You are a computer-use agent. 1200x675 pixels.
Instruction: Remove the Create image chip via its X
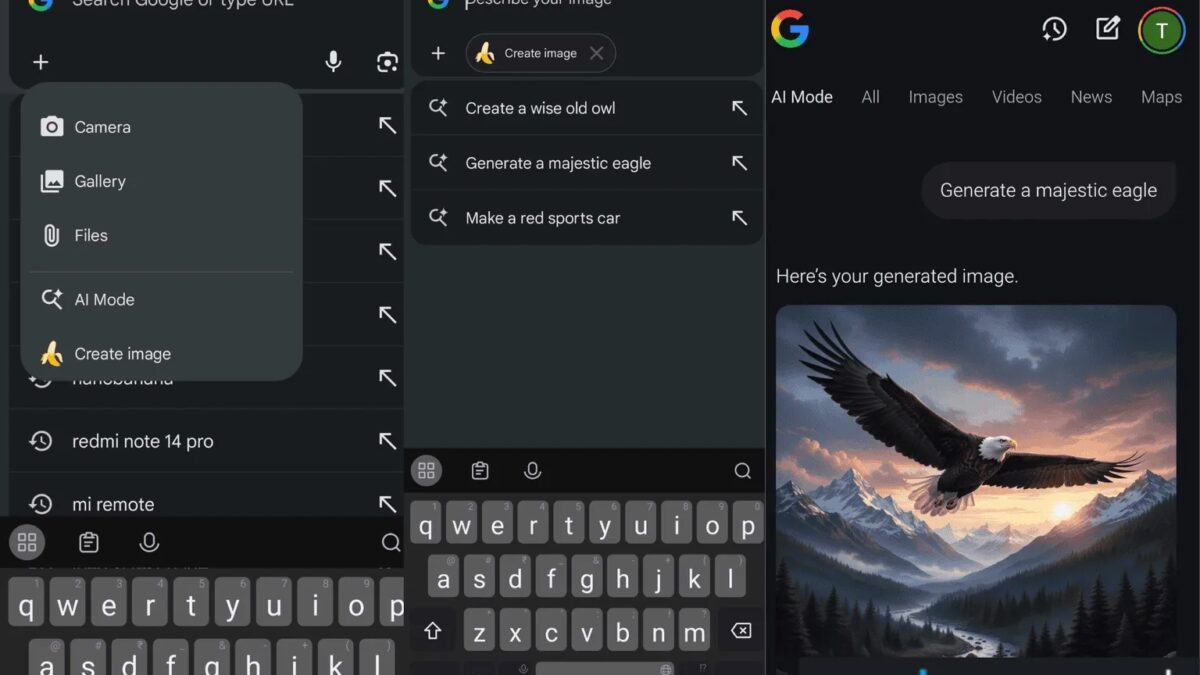[x=598, y=53]
